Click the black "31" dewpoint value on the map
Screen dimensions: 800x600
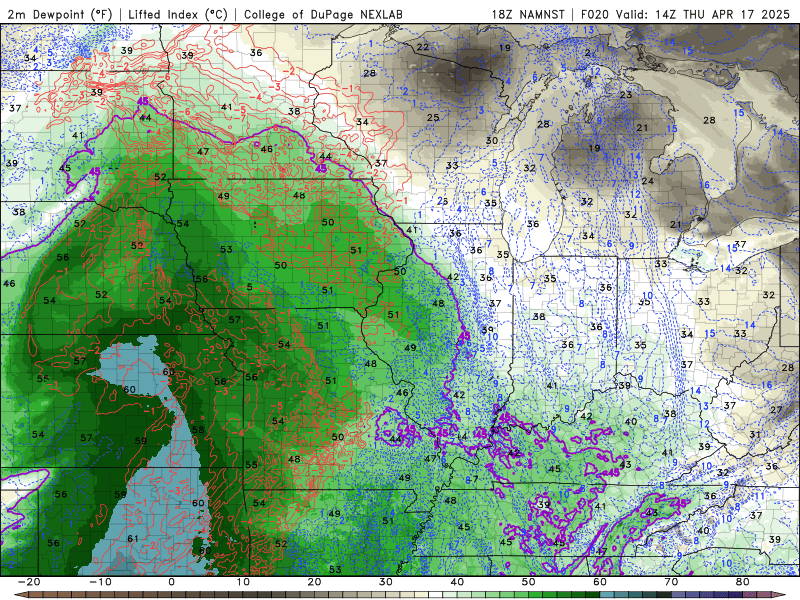[755, 435]
